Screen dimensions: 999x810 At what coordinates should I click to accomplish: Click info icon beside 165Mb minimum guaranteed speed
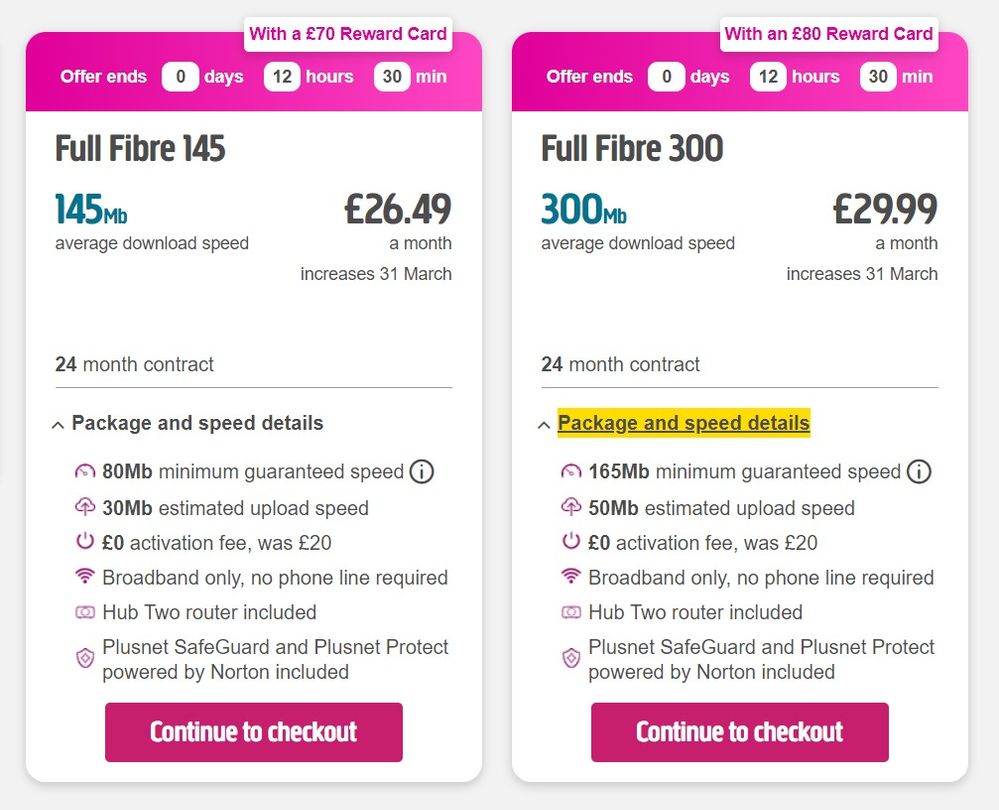[x=919, y=471]
